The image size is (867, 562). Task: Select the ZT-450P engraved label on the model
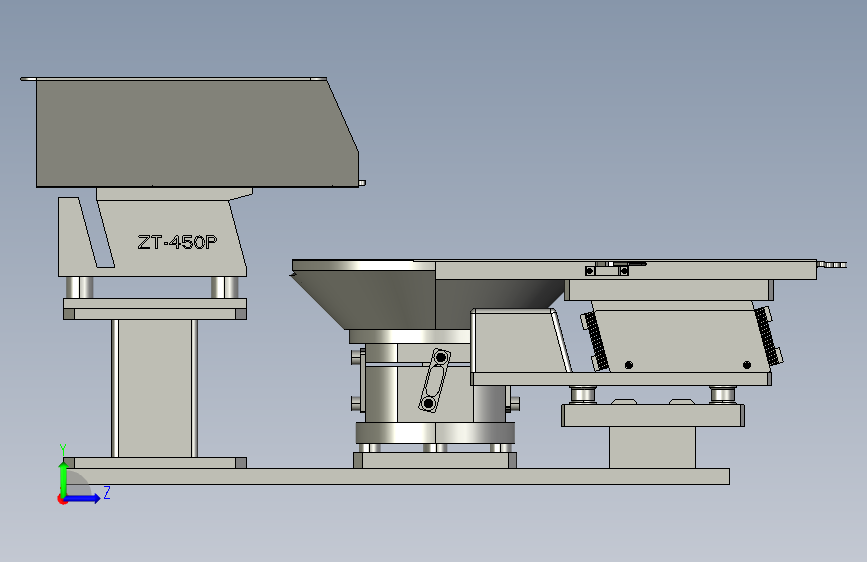[x=177, y=242]
